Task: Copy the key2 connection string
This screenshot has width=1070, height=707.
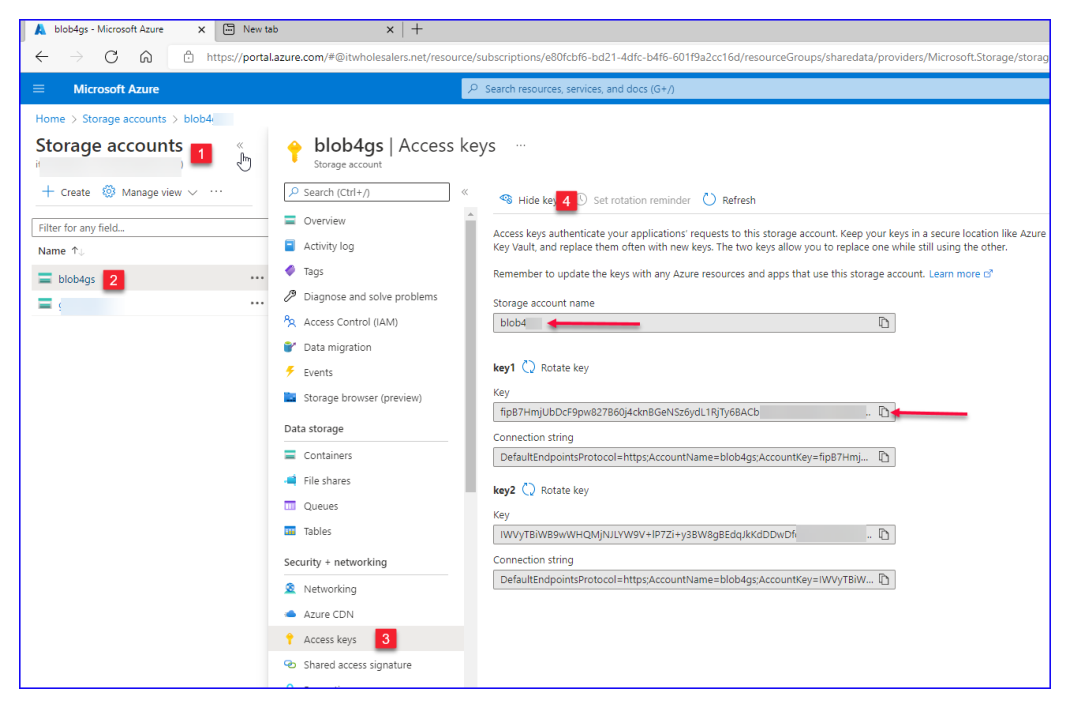Action: pos(884,579)
